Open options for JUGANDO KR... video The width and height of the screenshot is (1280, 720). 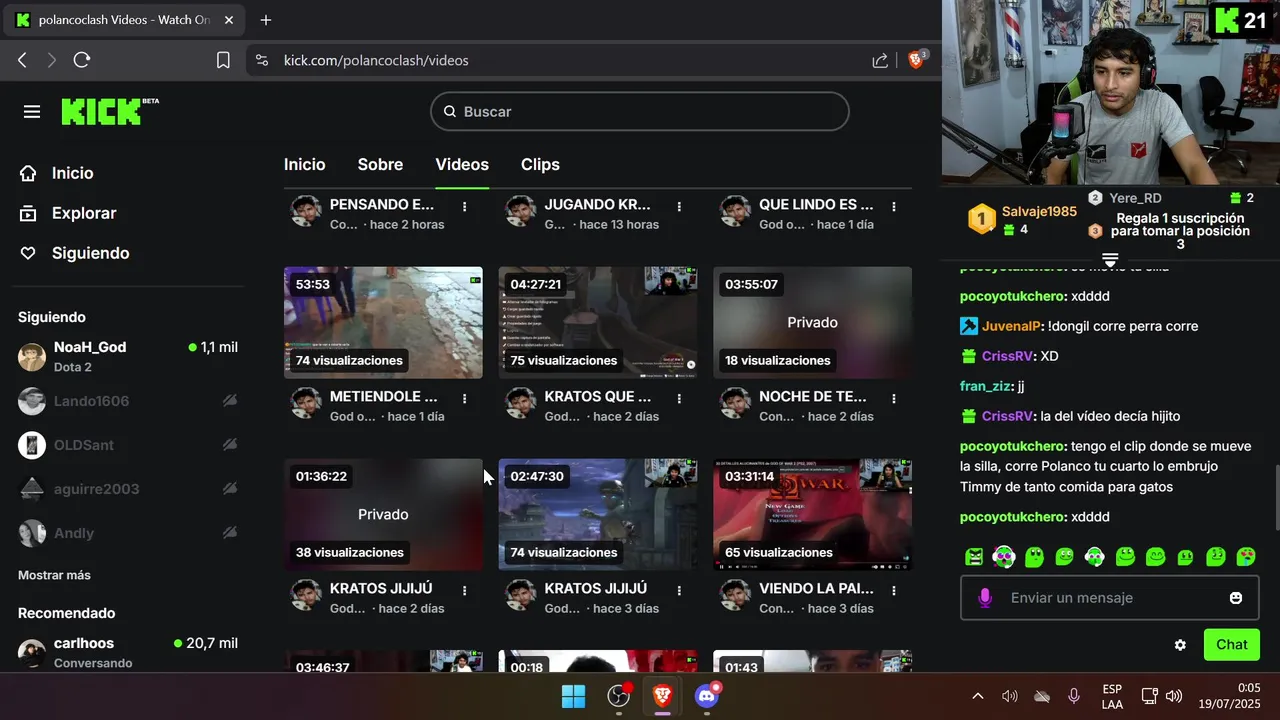point(679,206)
